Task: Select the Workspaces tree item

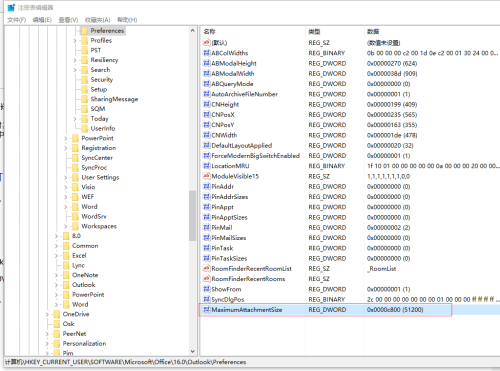Action: (x=99, y=226)
